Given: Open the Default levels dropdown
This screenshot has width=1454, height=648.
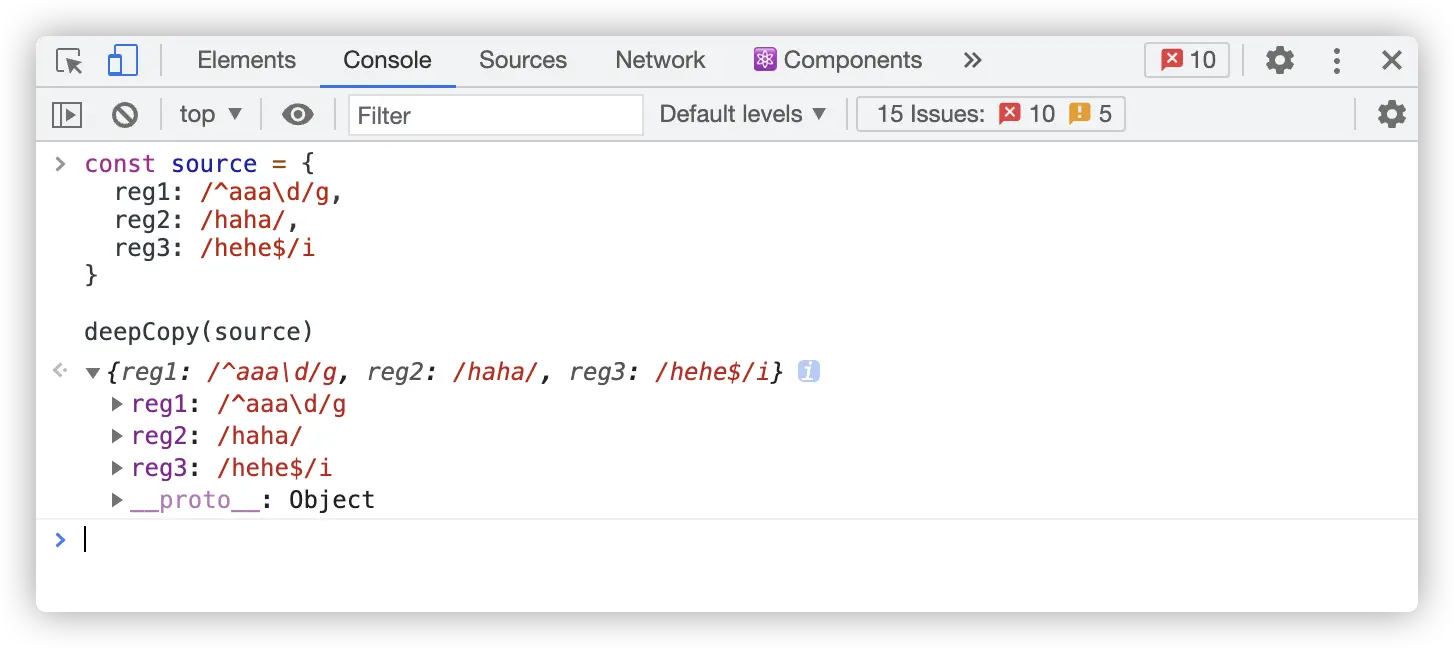Looking at the screenshot, I should pyautogui.click(x=743, y=115).
